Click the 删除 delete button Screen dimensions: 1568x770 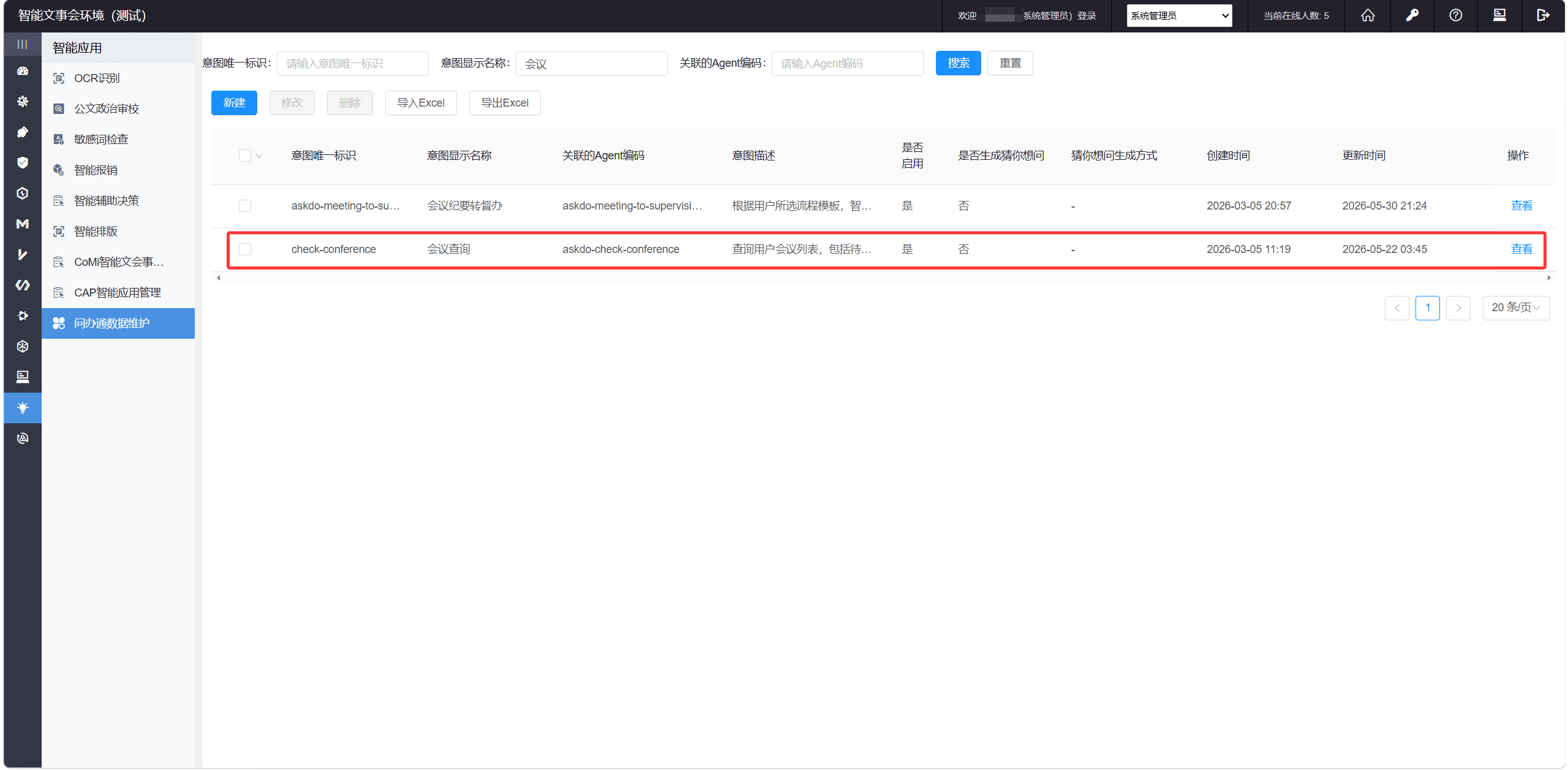coord(350,103)
